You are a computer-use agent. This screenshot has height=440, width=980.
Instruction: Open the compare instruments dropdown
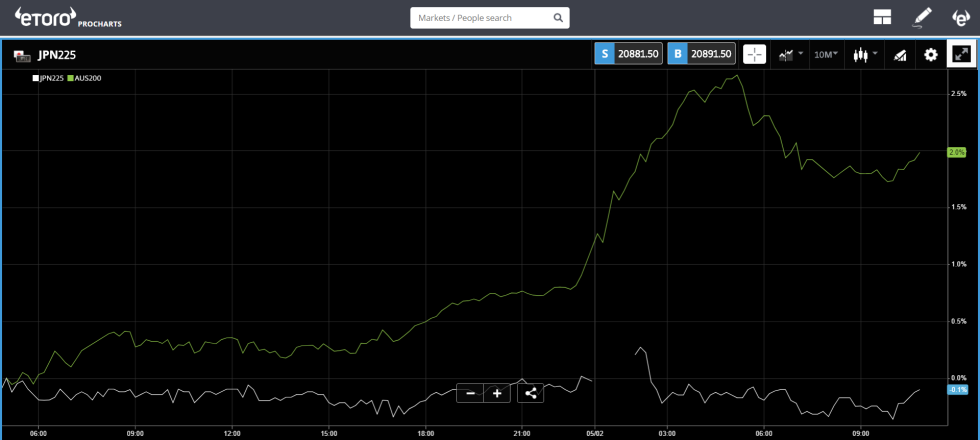790,54
